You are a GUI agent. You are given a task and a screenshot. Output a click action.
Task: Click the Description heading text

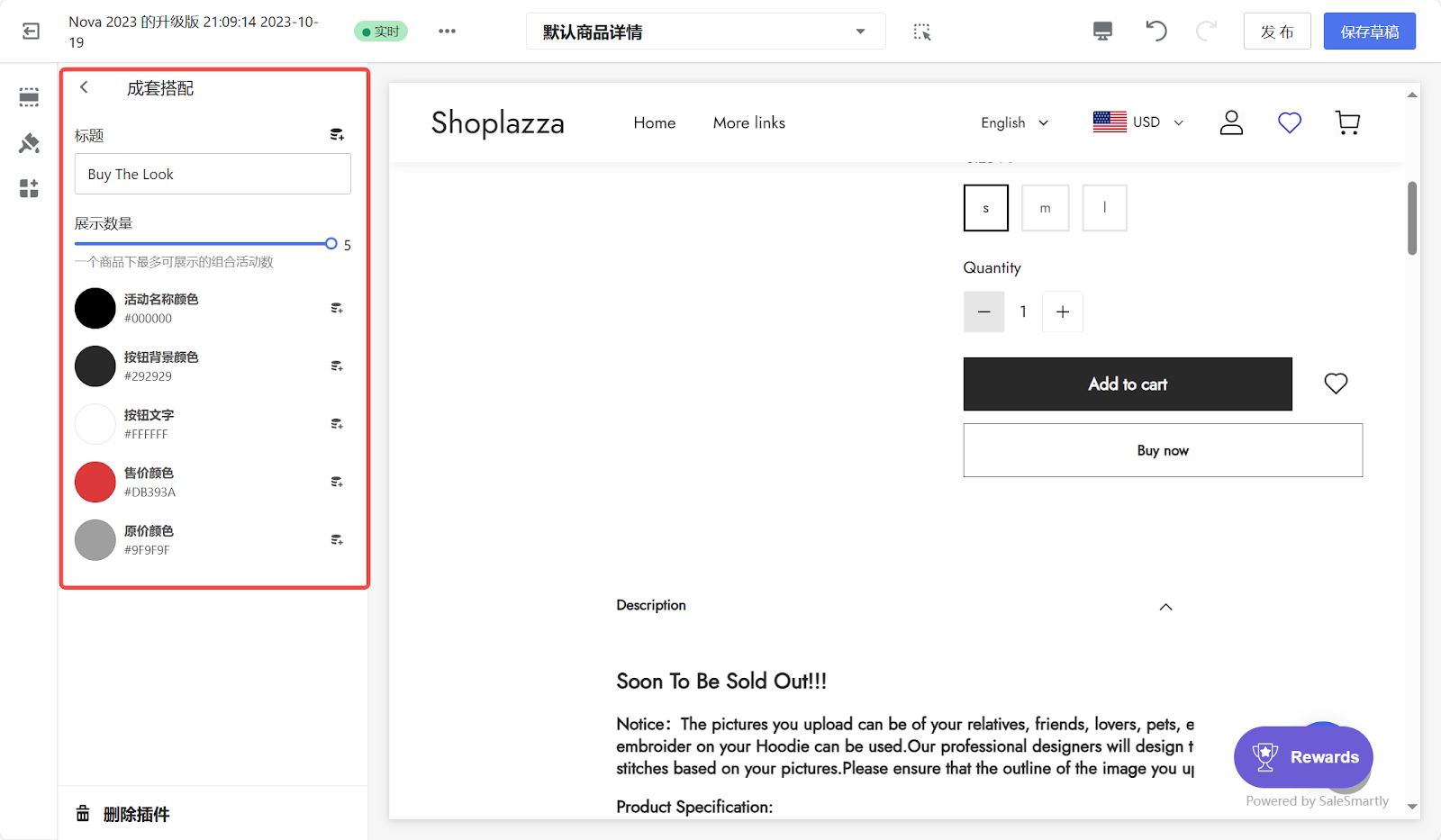651,605
